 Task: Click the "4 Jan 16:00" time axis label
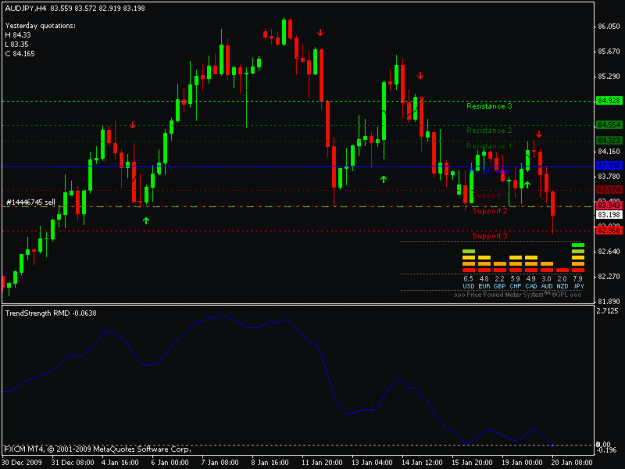point(120,463)
